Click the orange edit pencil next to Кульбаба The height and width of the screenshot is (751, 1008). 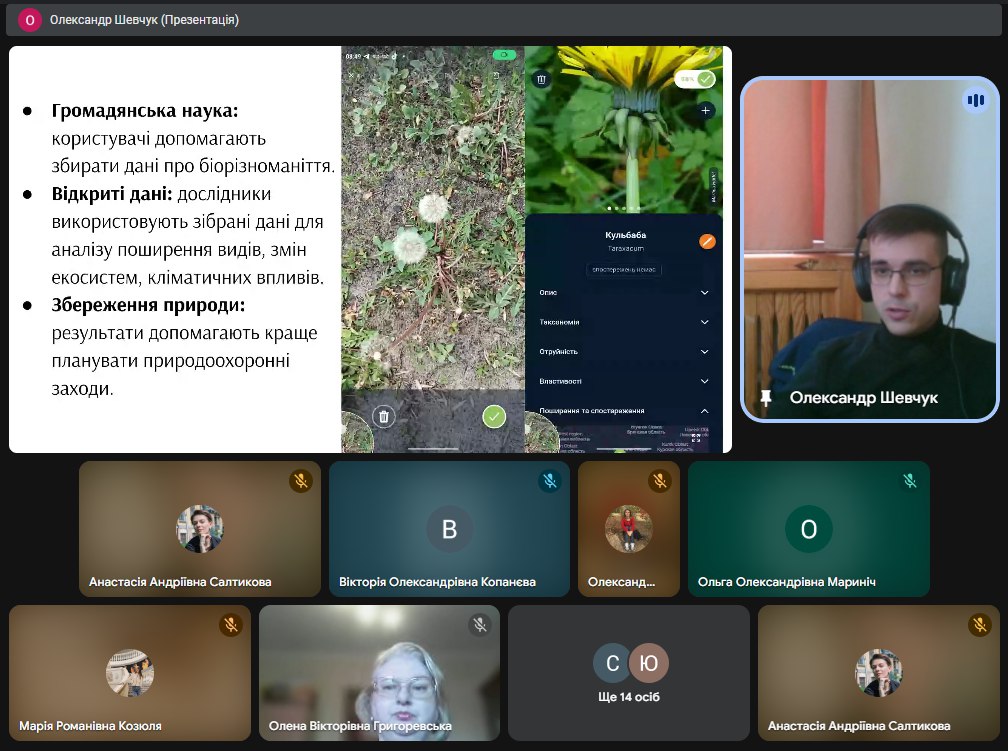tap(707, 241)
